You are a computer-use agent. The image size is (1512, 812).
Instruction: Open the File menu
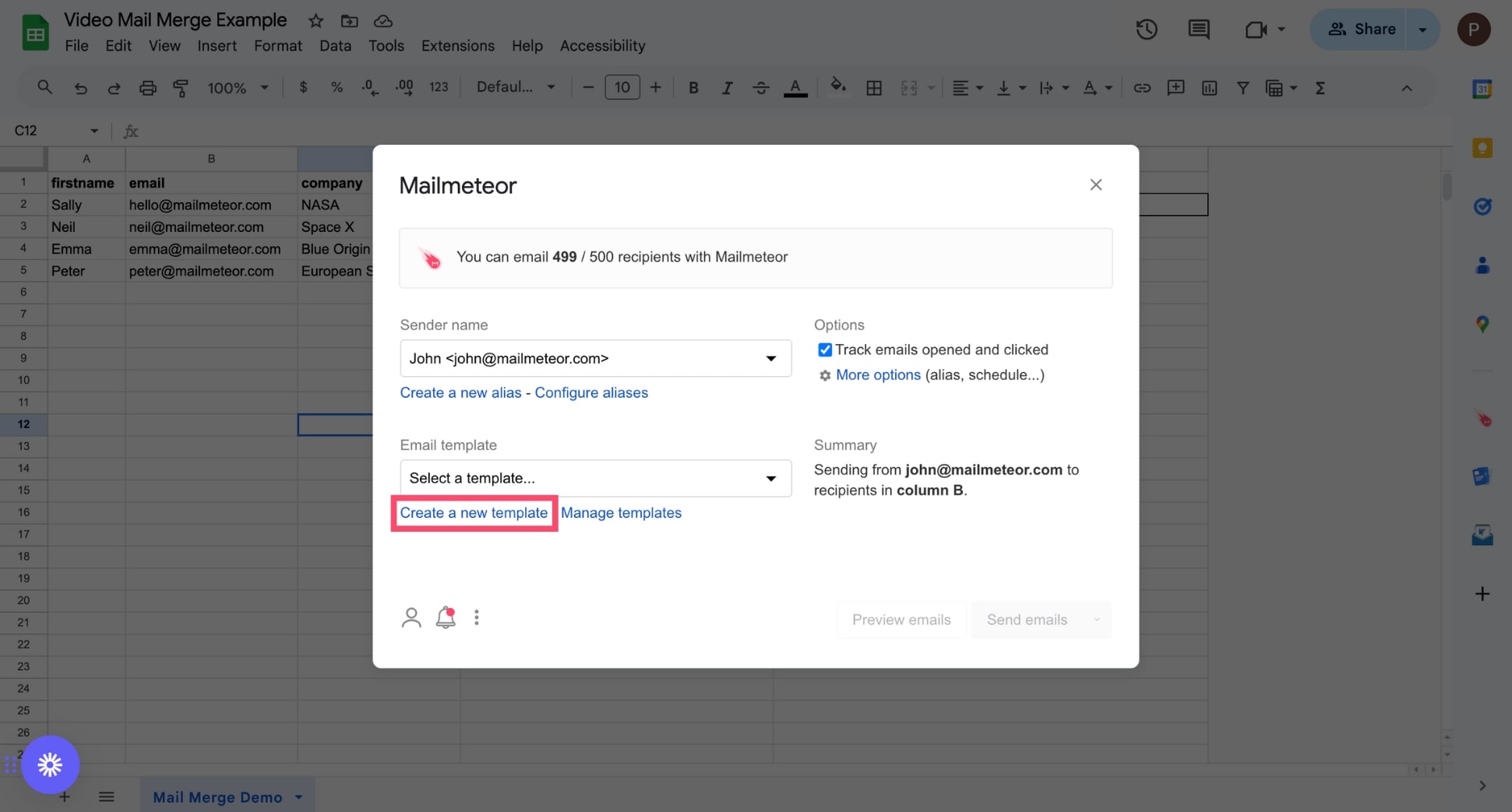[x=76, y=46]
